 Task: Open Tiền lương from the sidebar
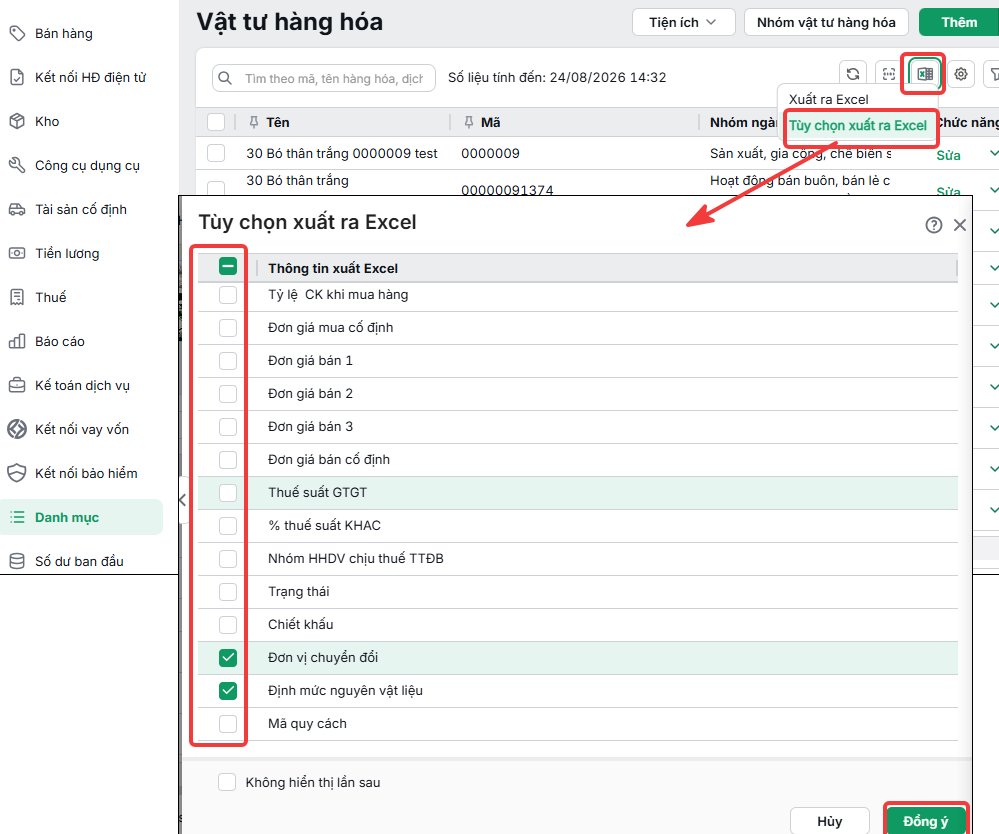point(67,254)
